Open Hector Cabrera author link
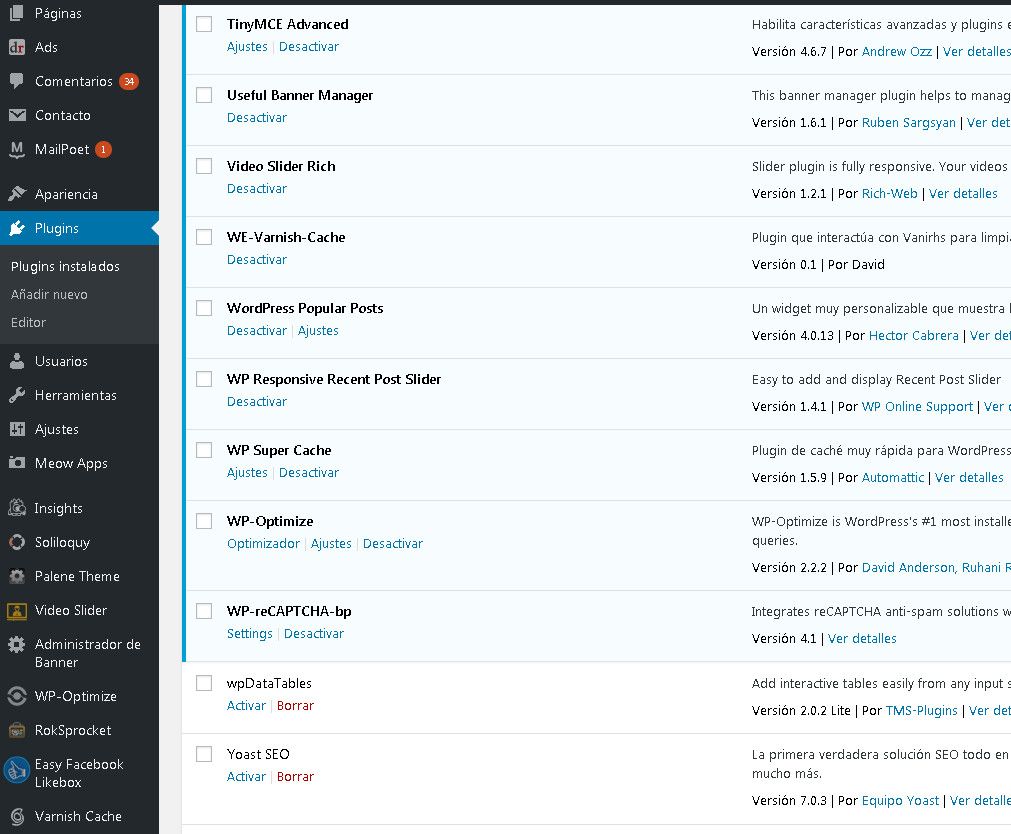This screenshot has height=834, width=1011. [x=914, y=335]
